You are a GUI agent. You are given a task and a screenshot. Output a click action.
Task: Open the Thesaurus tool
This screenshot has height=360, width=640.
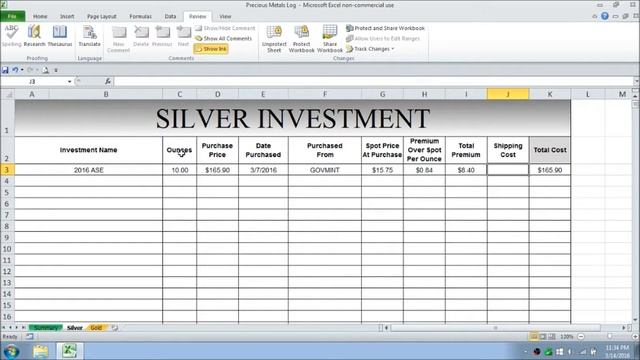[x=60, y=36]
